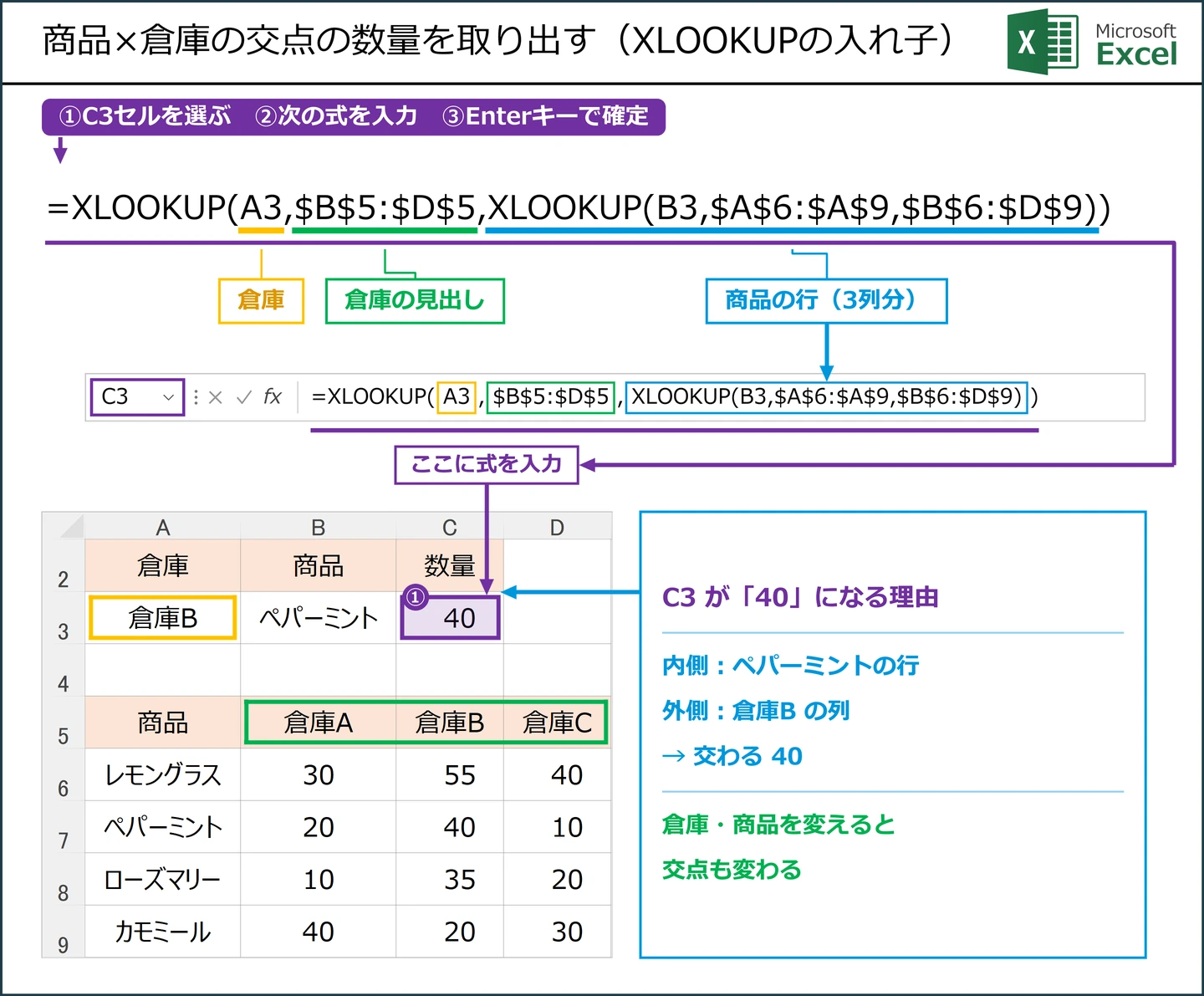The height and width of the screenshot is (996, 1204).
Task: Click the カモミール cell
Action: tap(162, 932)
